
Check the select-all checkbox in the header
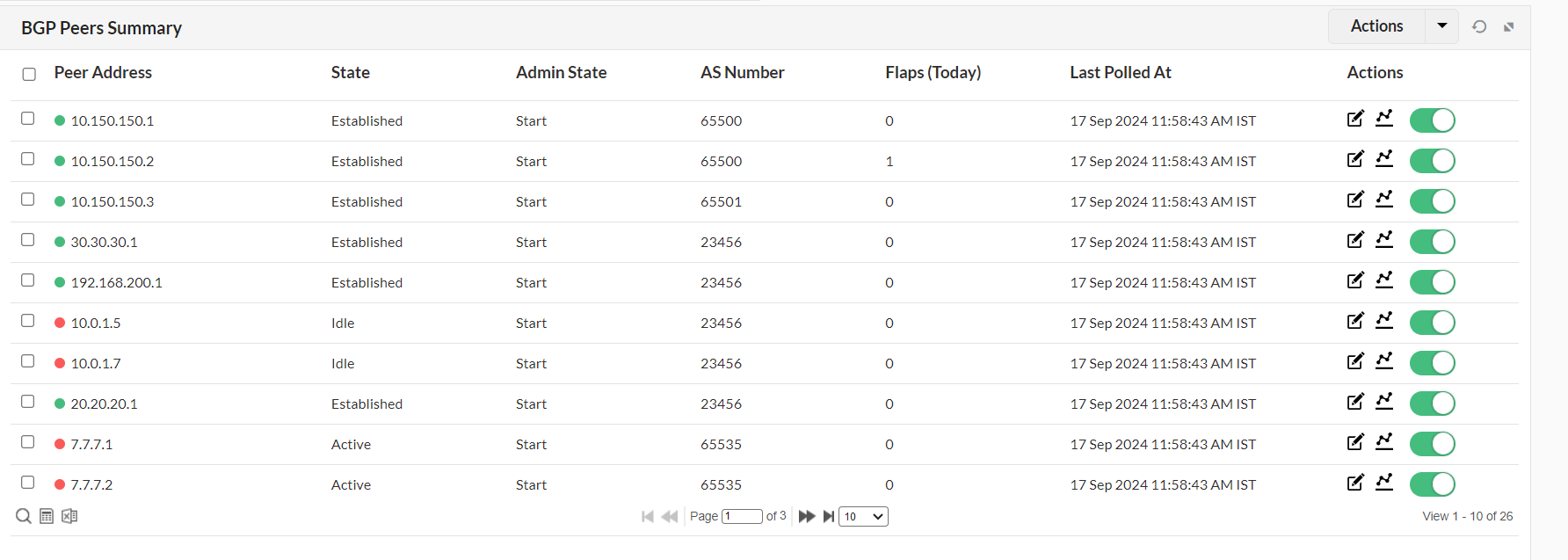[29, 74]
